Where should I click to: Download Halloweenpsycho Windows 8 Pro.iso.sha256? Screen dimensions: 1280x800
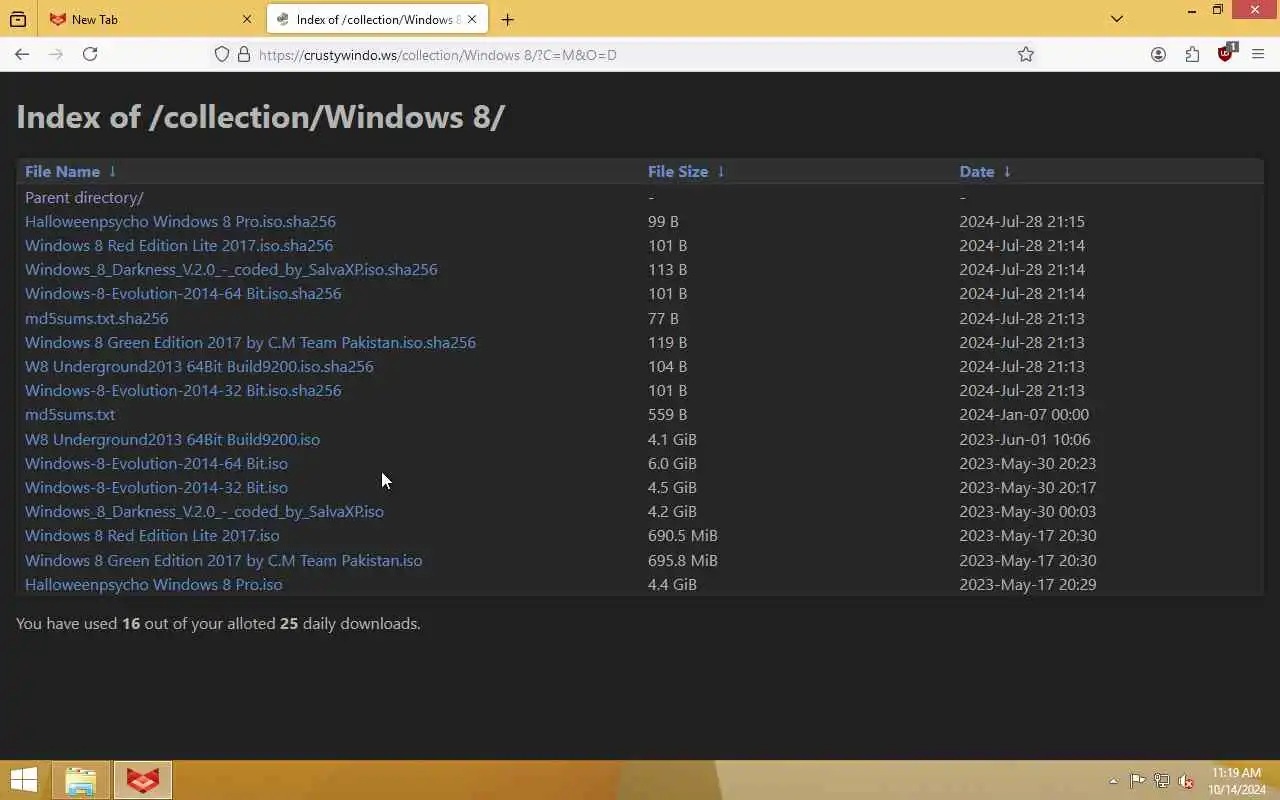click(180, 221)
